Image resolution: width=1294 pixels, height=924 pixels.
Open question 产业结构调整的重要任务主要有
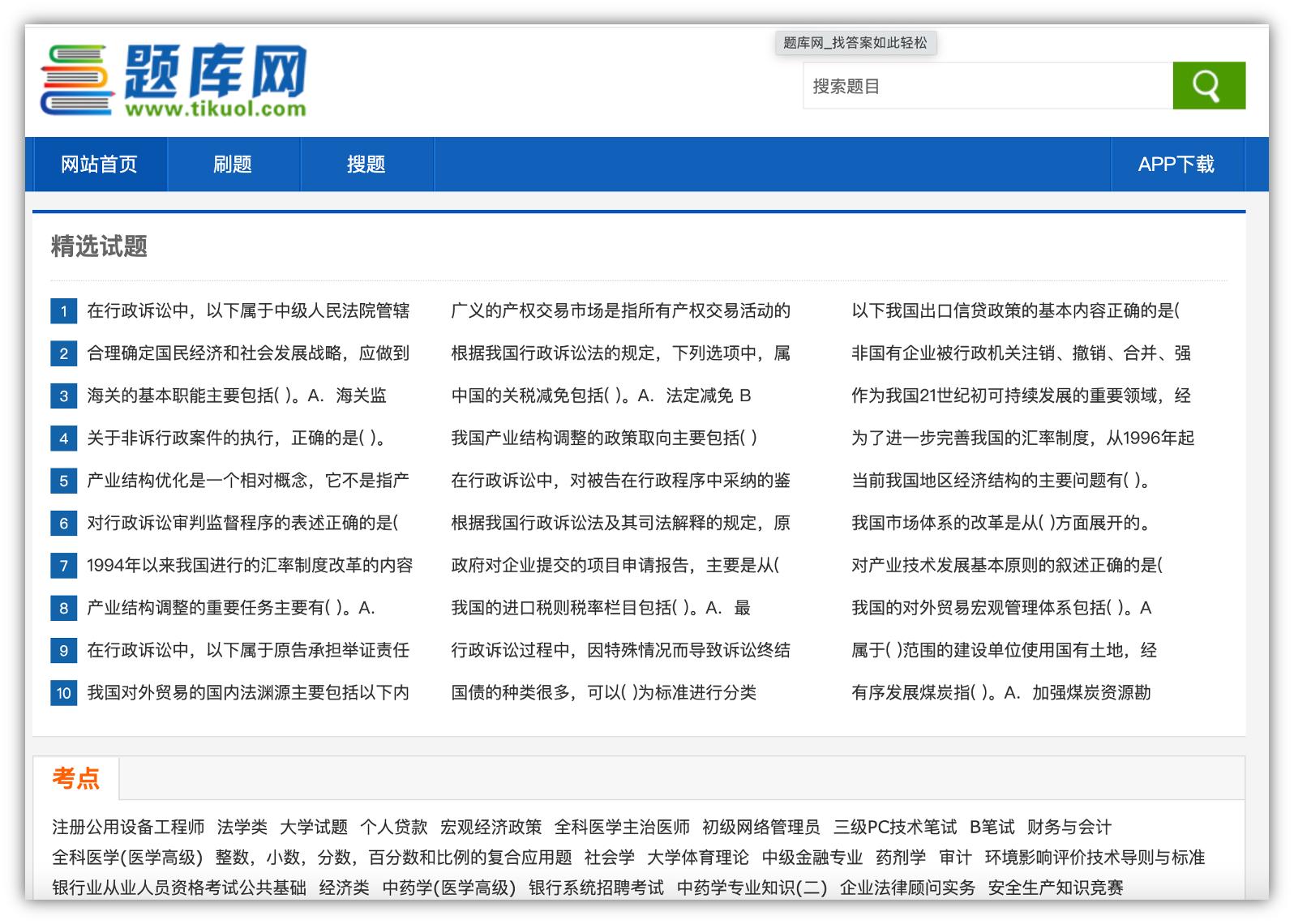pos(231,607)
